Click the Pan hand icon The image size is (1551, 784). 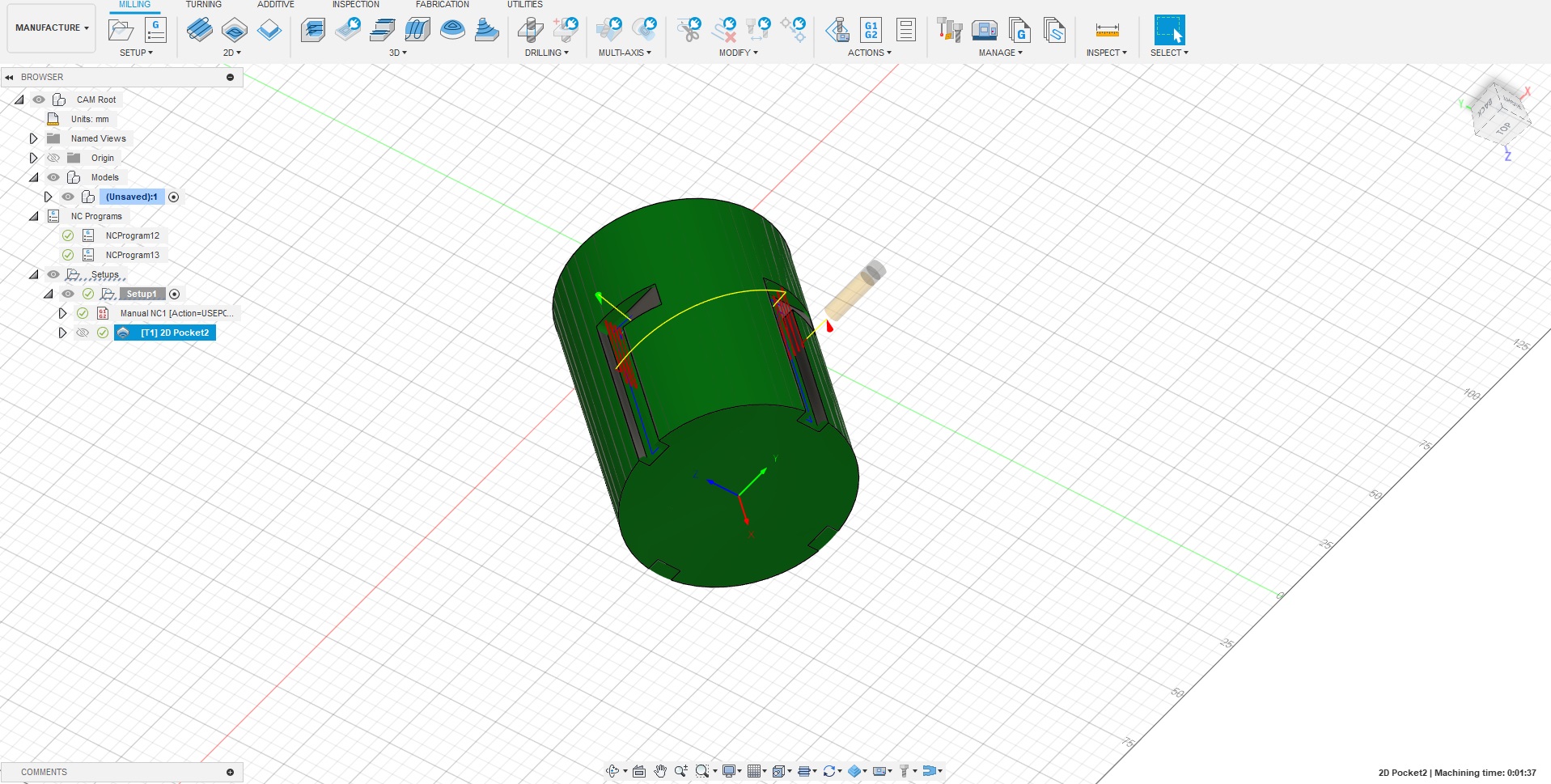tap(660, 771)
